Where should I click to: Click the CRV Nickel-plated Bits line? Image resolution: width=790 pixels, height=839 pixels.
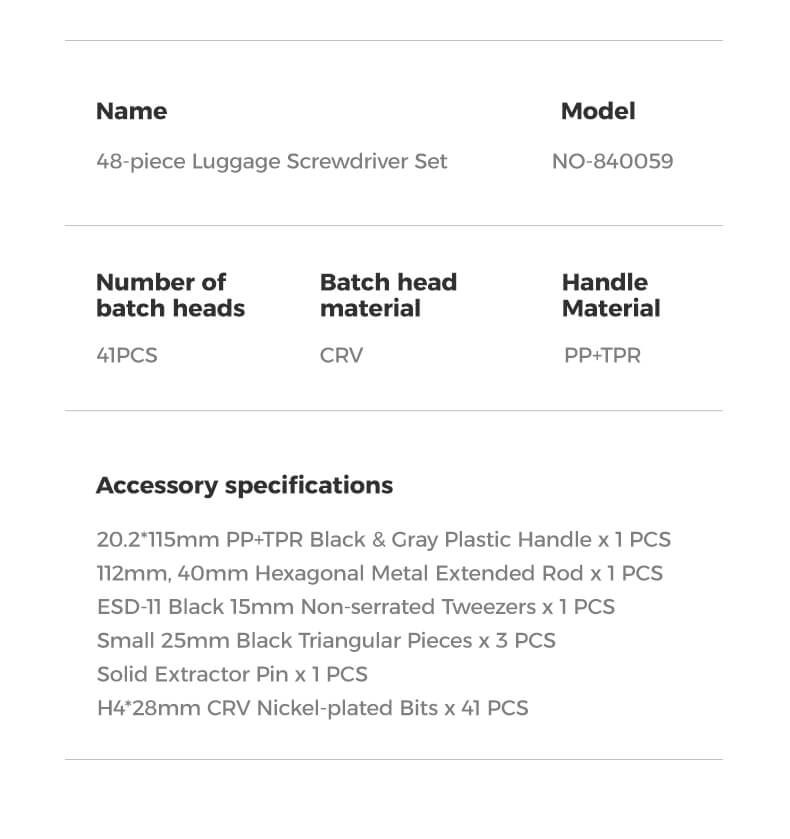(x=312, y=708)
